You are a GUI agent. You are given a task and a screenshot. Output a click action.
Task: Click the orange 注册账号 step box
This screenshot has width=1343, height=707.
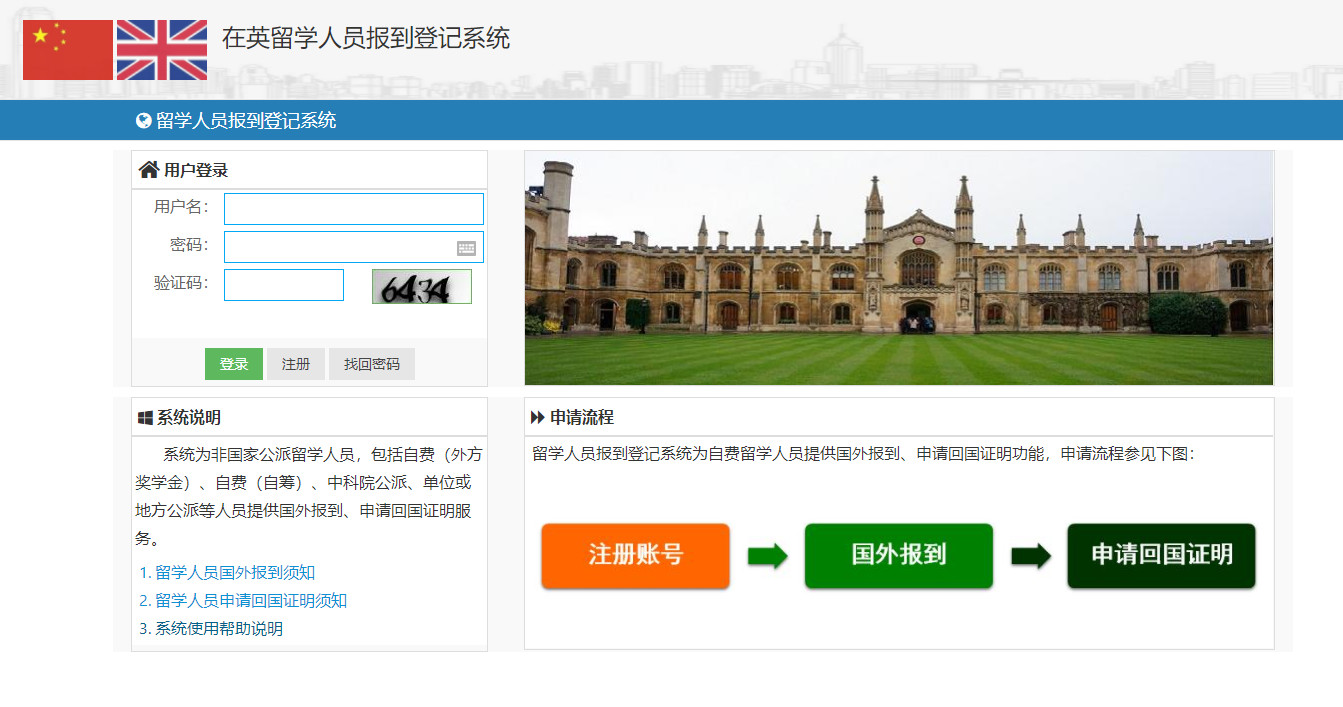coord(636,555)
